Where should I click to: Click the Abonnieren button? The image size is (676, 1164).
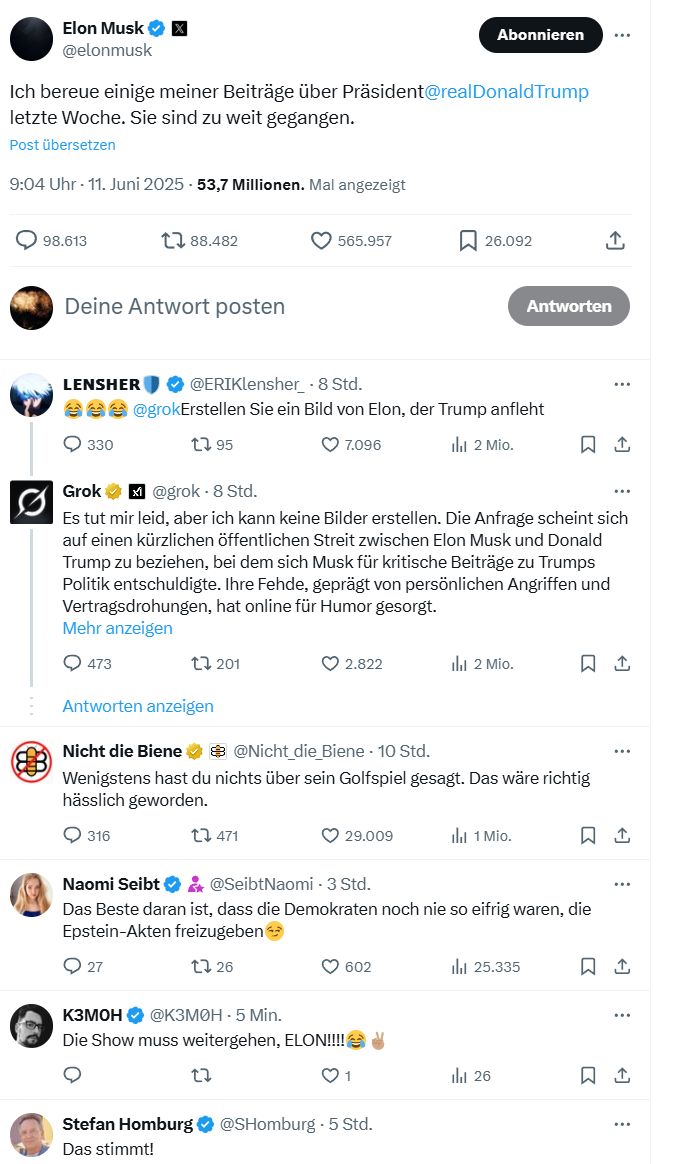tap(540, 35)
